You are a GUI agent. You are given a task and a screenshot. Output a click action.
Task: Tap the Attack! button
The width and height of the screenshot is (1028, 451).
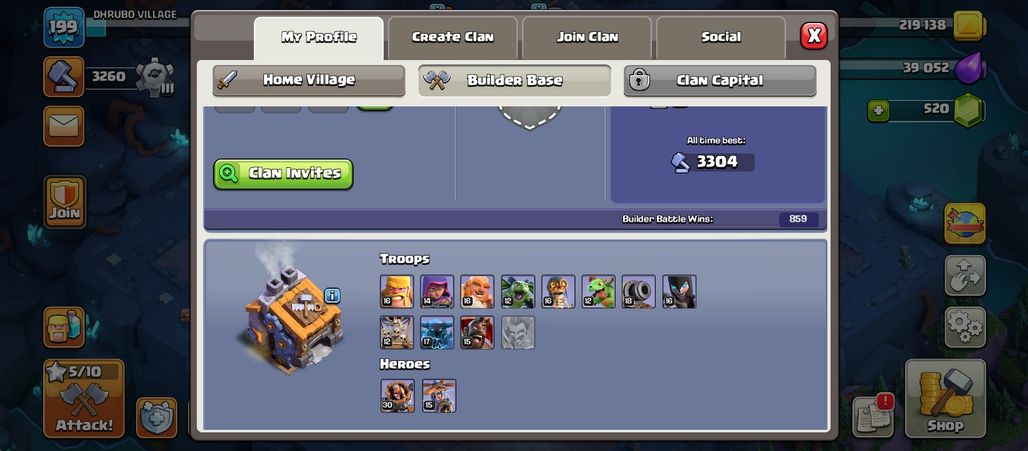click(x=84, y=399)
